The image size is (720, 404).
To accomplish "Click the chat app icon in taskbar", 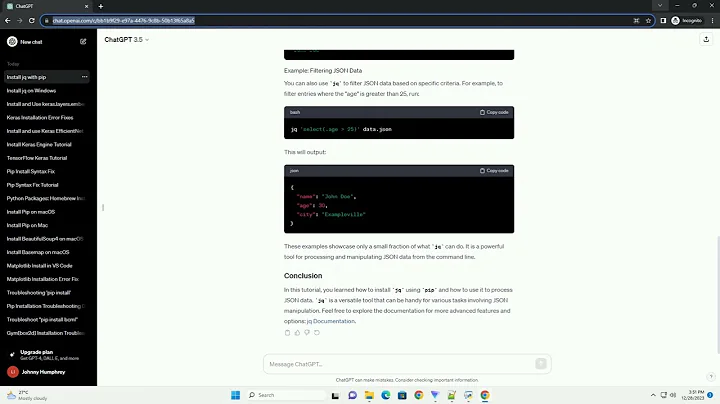I will [x=353, y=395].
